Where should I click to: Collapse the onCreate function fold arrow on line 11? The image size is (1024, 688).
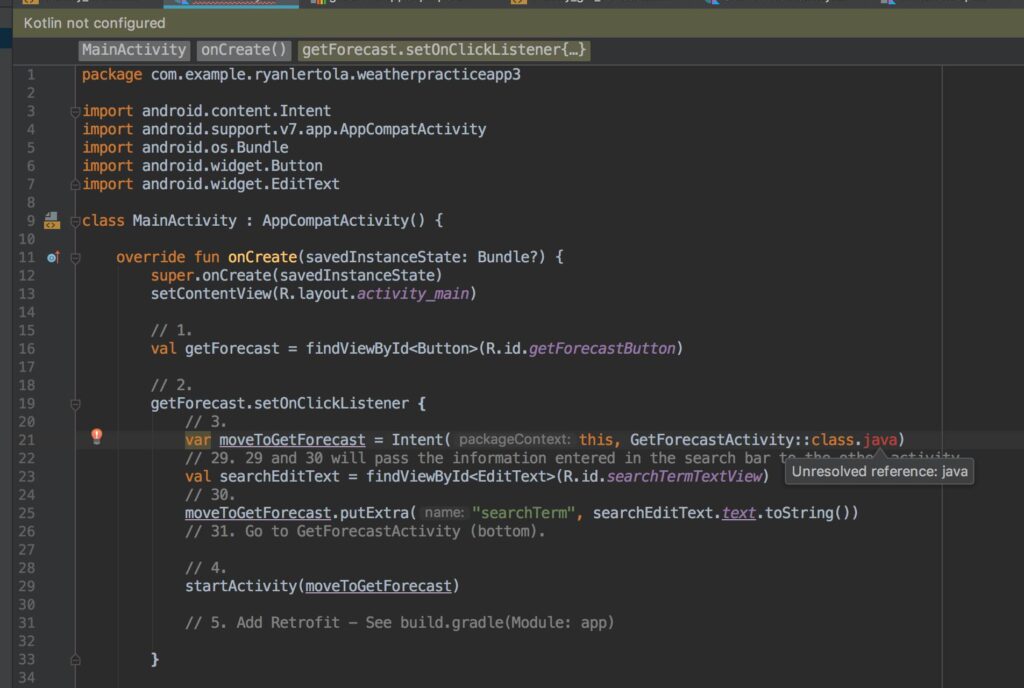pos(75,257)
